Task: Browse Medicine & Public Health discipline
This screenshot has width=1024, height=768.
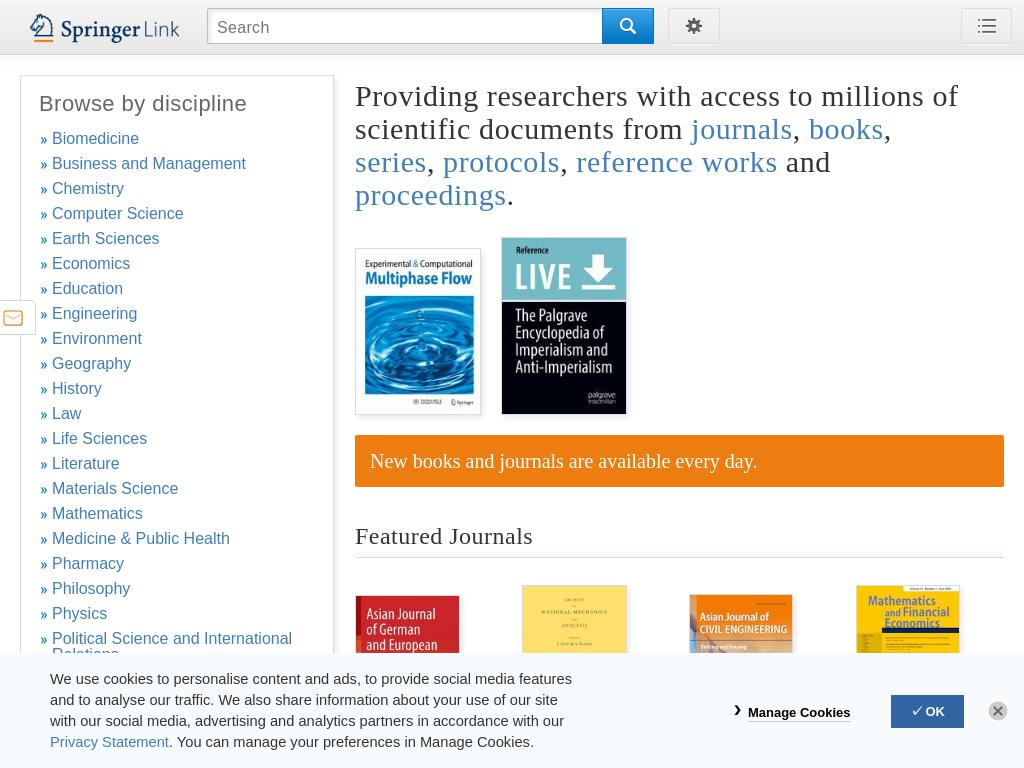Action: coord(140,538)
